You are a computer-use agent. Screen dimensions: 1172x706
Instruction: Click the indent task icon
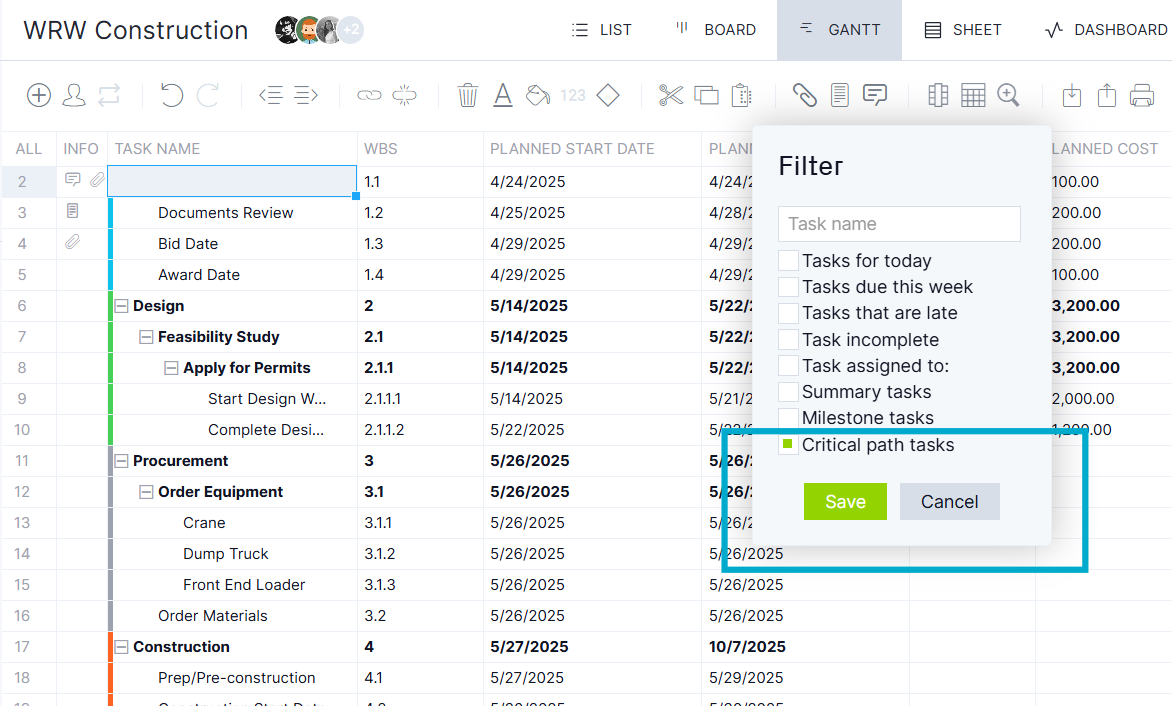tap(306, 95)
